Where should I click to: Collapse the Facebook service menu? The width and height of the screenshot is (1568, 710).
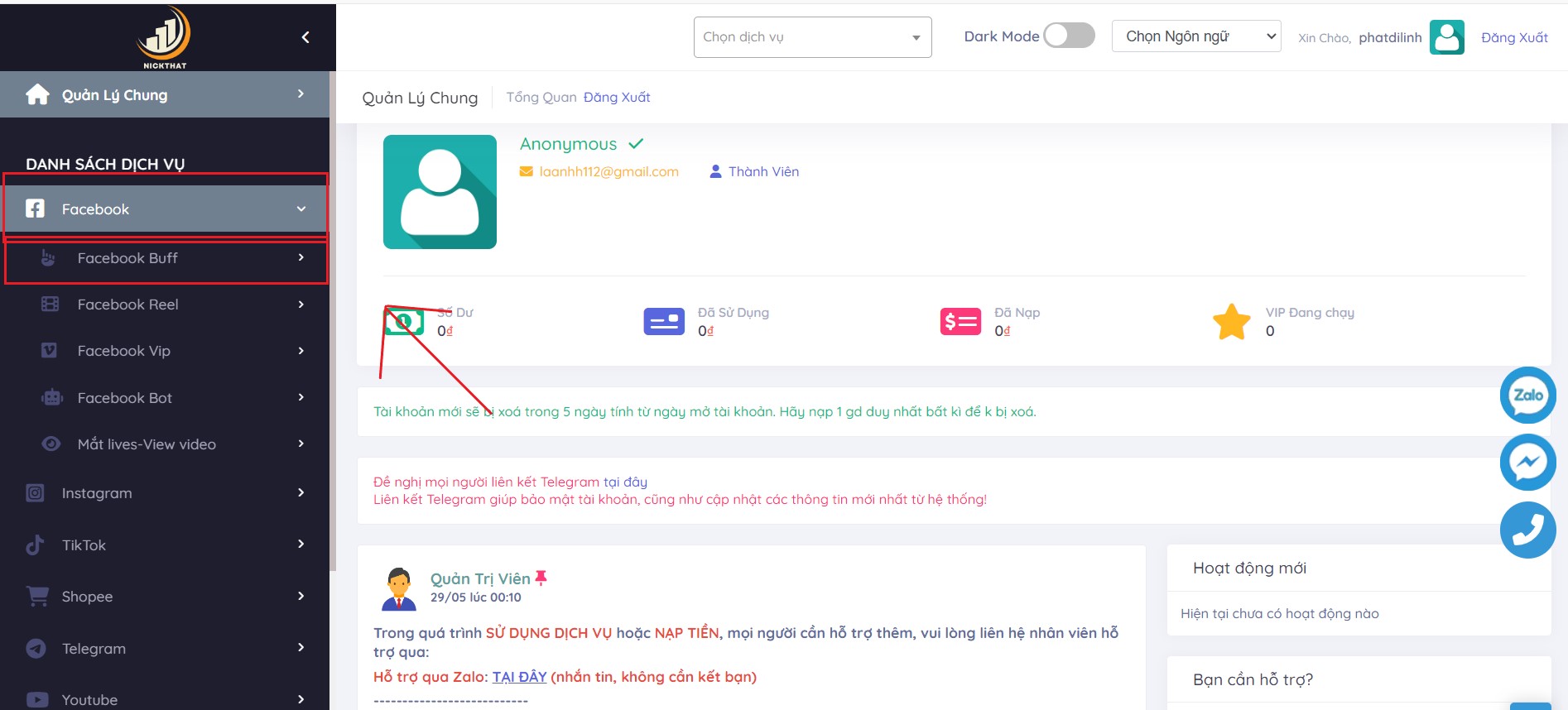click(166, 209)
